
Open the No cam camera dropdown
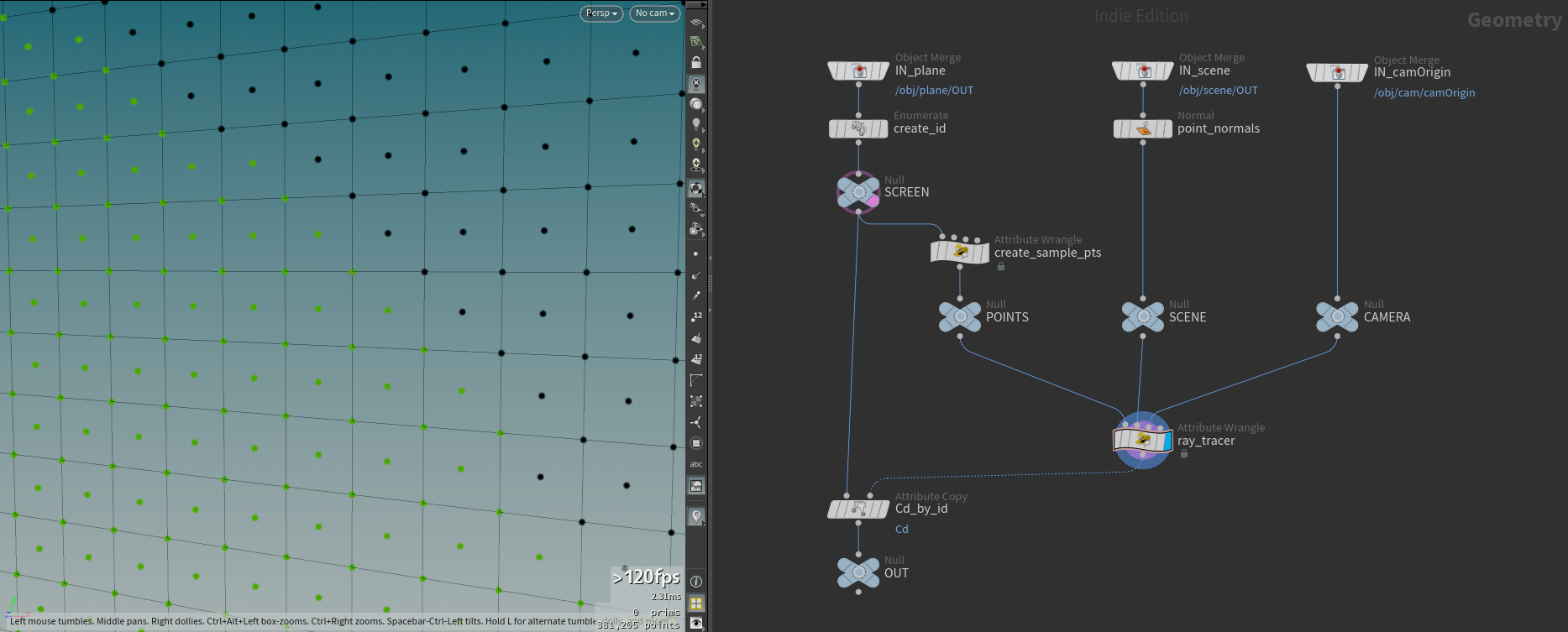[x=655, y=13]
